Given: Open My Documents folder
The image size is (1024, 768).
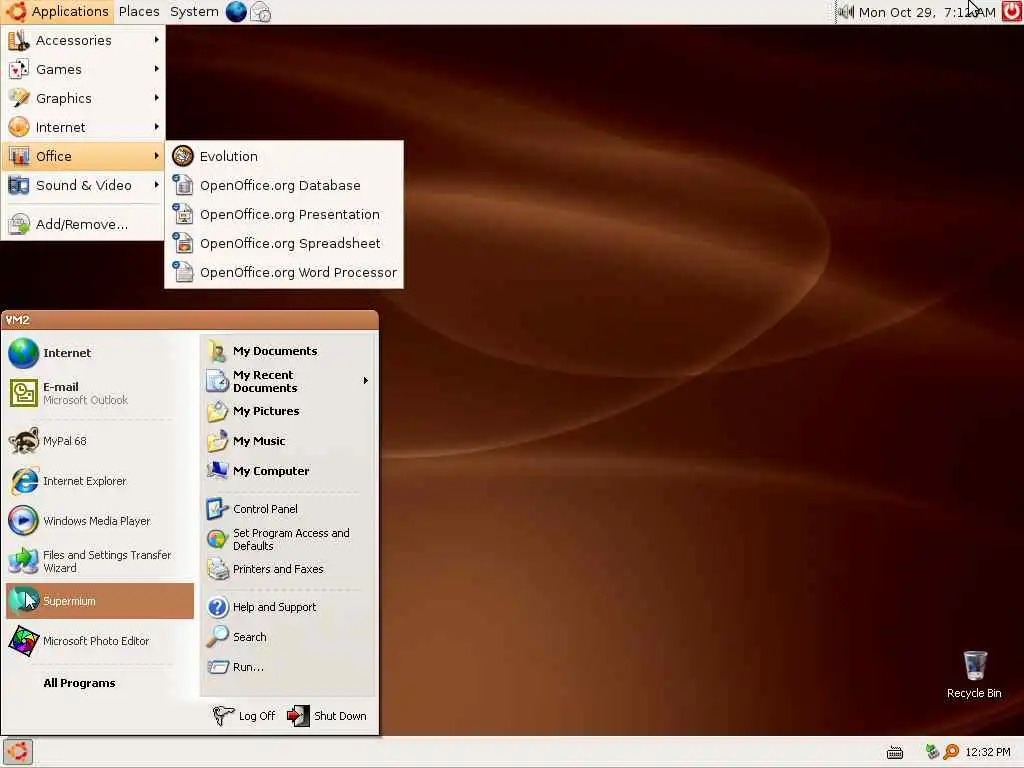Looking at the screenshot, I should click(287, 351).
